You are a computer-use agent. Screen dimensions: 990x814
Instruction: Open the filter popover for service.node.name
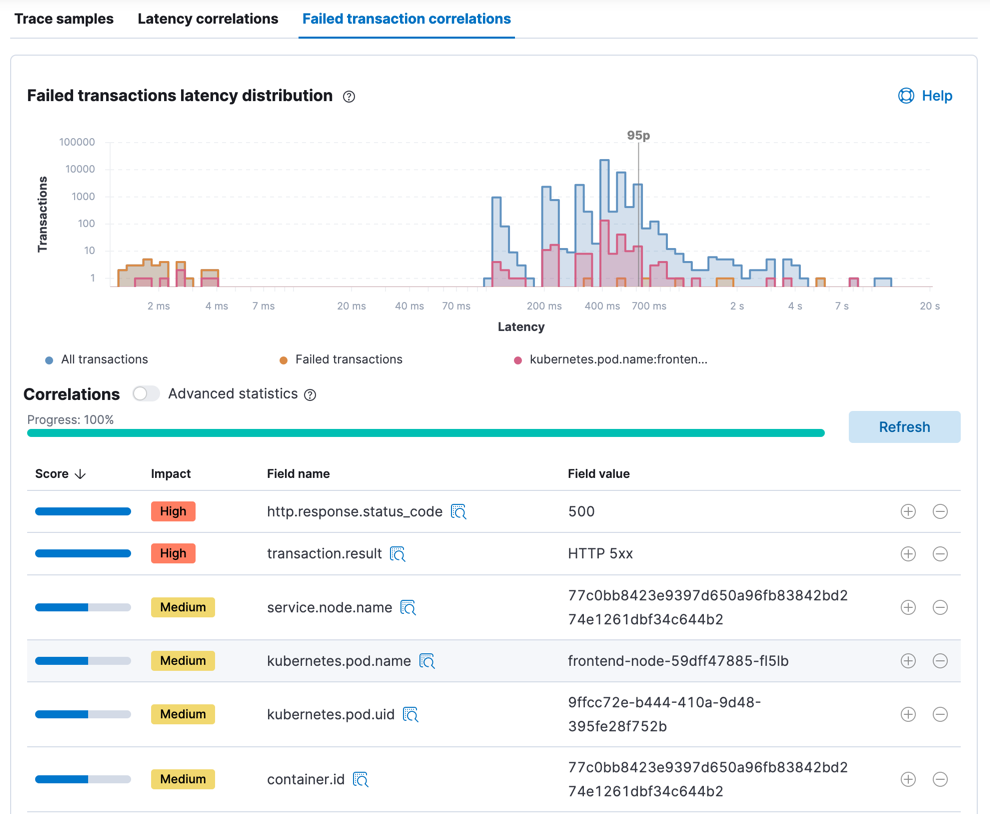tap(408, 607)
